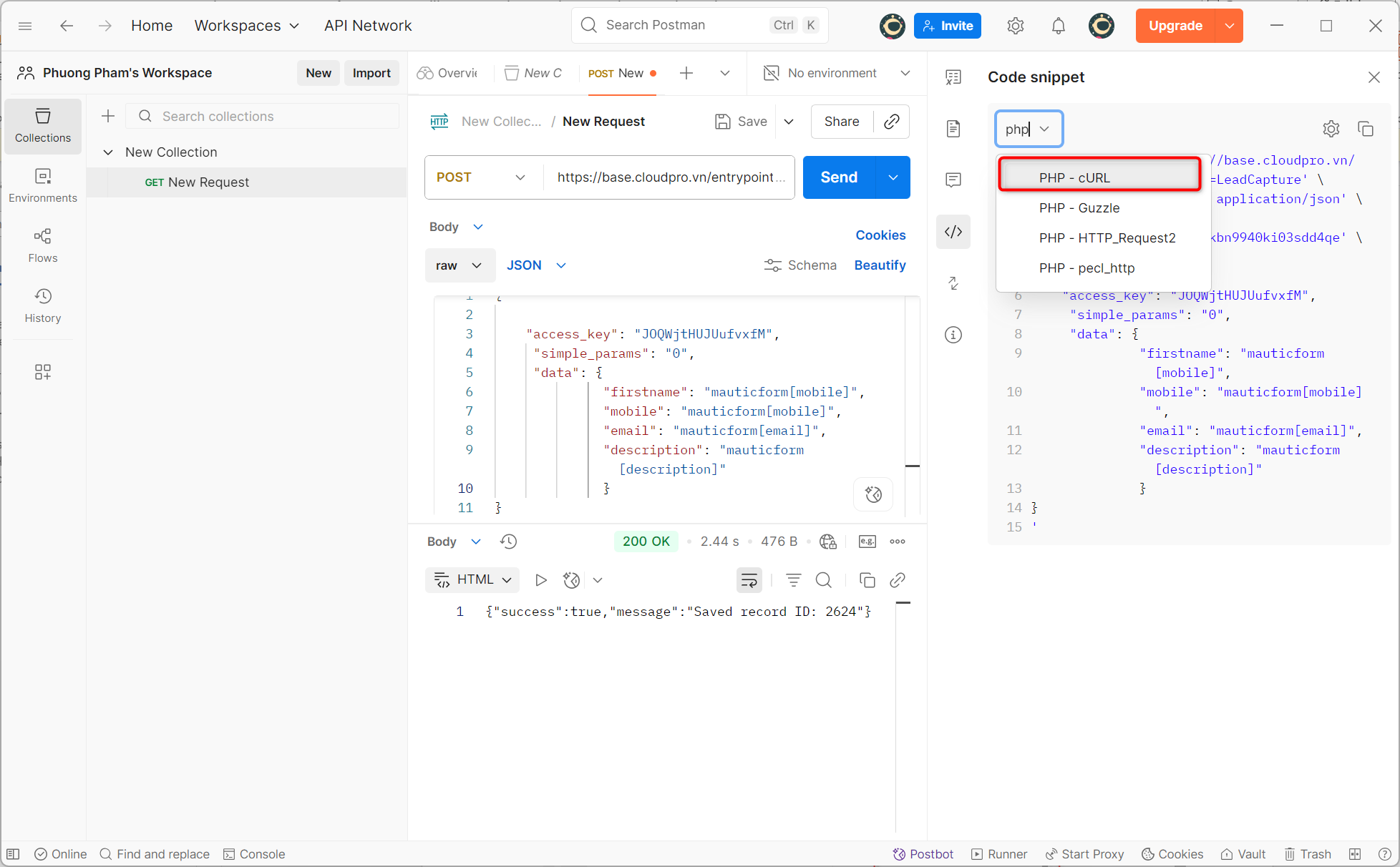Toggle two-pane layout in the status bar

pos(1355,854)
